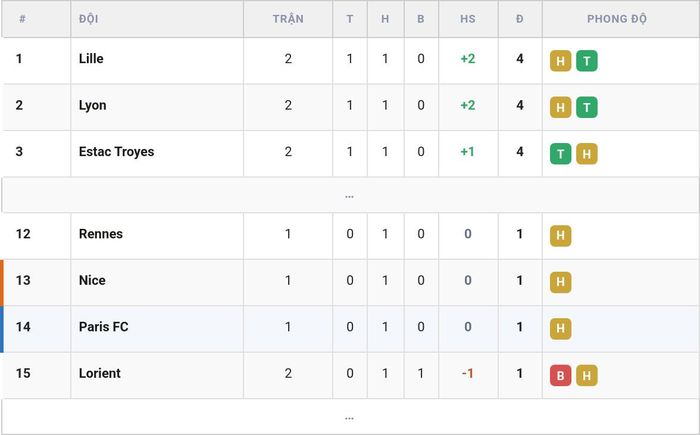
Task: Click Rennes' yellow H form badge
Action: point(560,236)
